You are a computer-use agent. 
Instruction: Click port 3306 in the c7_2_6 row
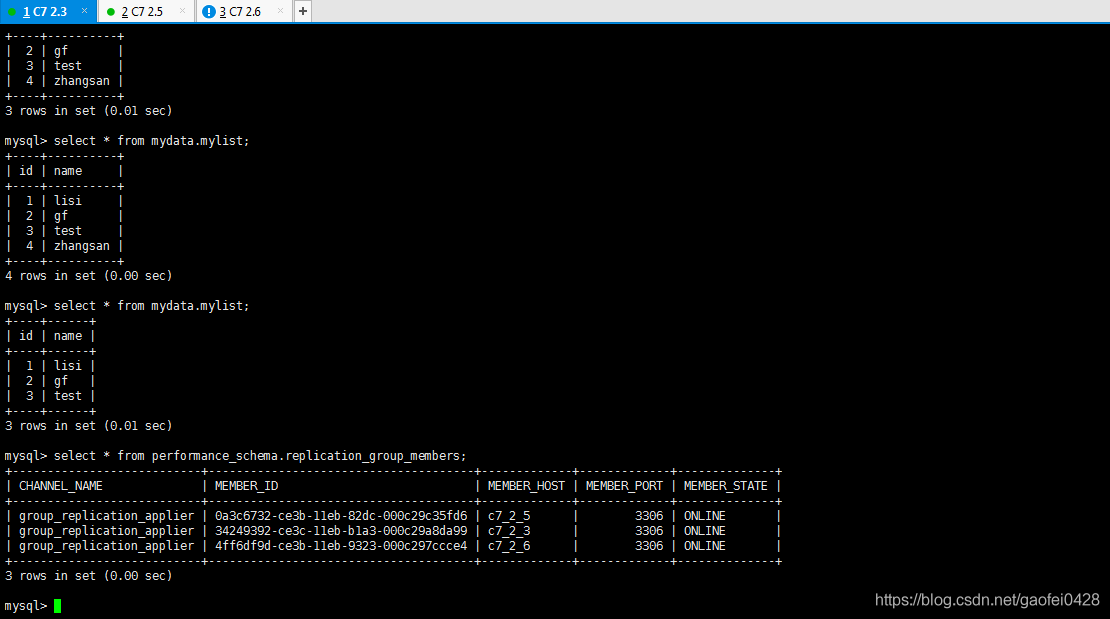(x=649, y=546)
